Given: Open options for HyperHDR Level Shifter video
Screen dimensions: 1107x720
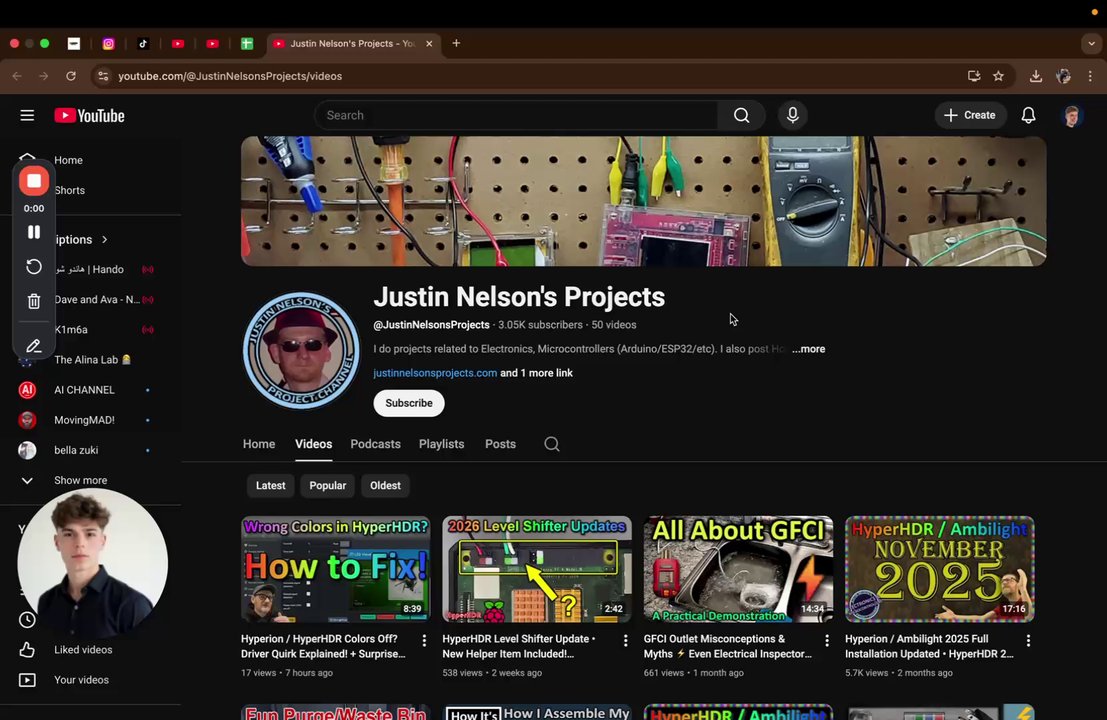Looking at the screenshot, I should pyautogui.click(x=625, y=640).
